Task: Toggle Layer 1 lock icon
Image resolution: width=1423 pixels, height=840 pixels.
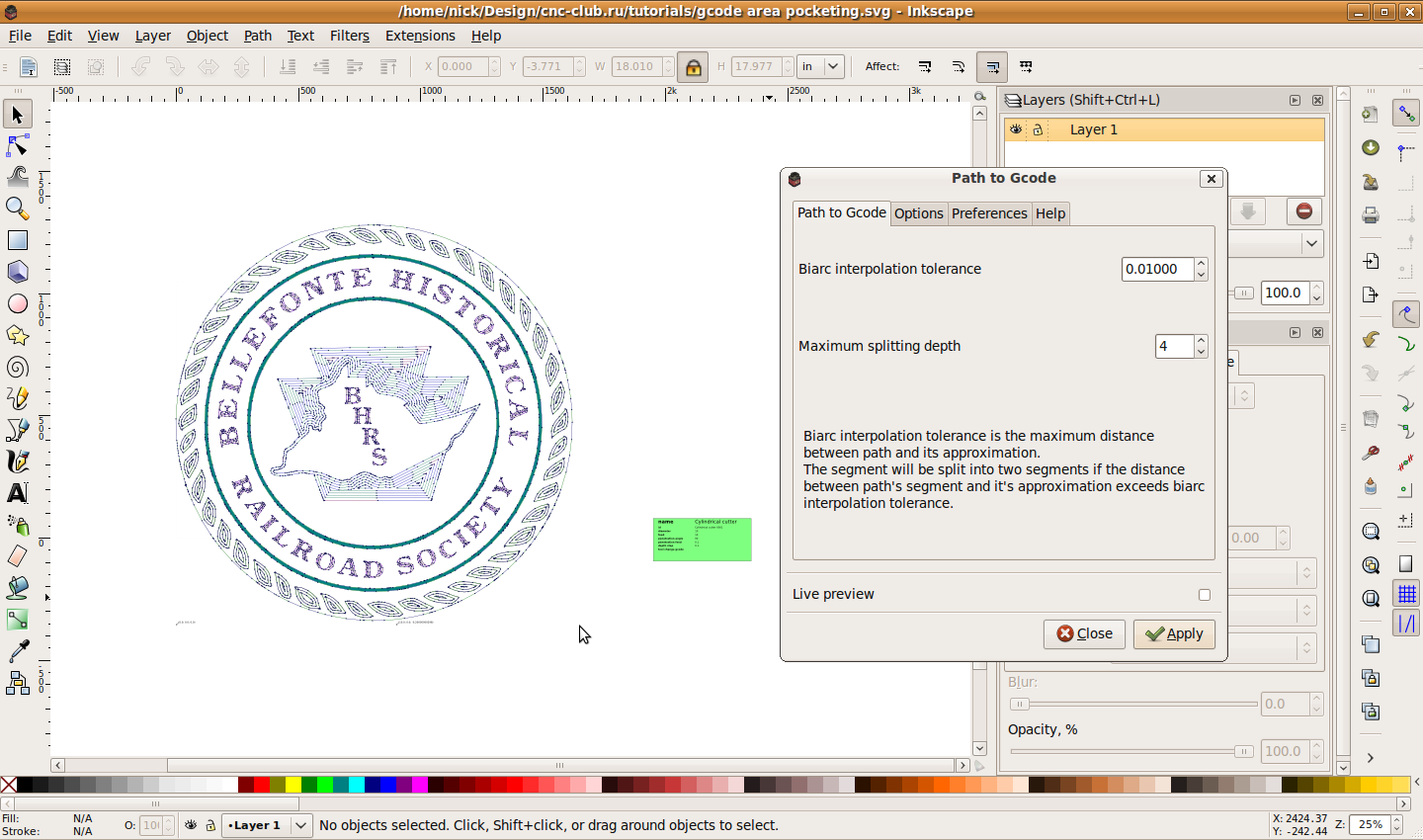Action: pyautogui.click(x=1038, y=129)
